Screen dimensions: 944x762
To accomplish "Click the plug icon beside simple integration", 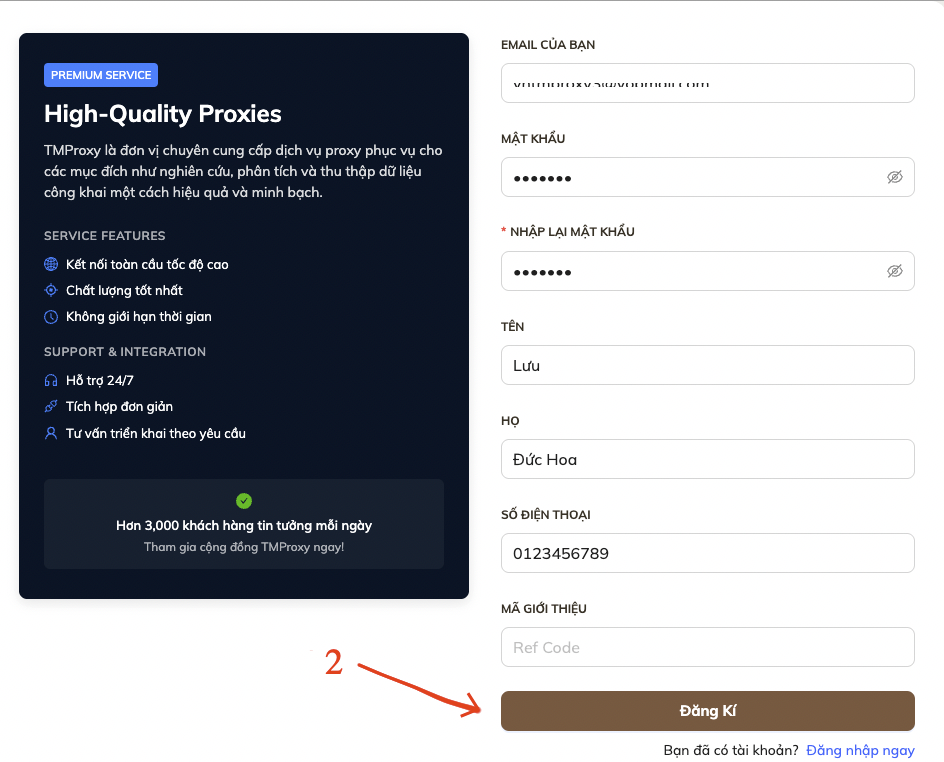I will (52, 407).
